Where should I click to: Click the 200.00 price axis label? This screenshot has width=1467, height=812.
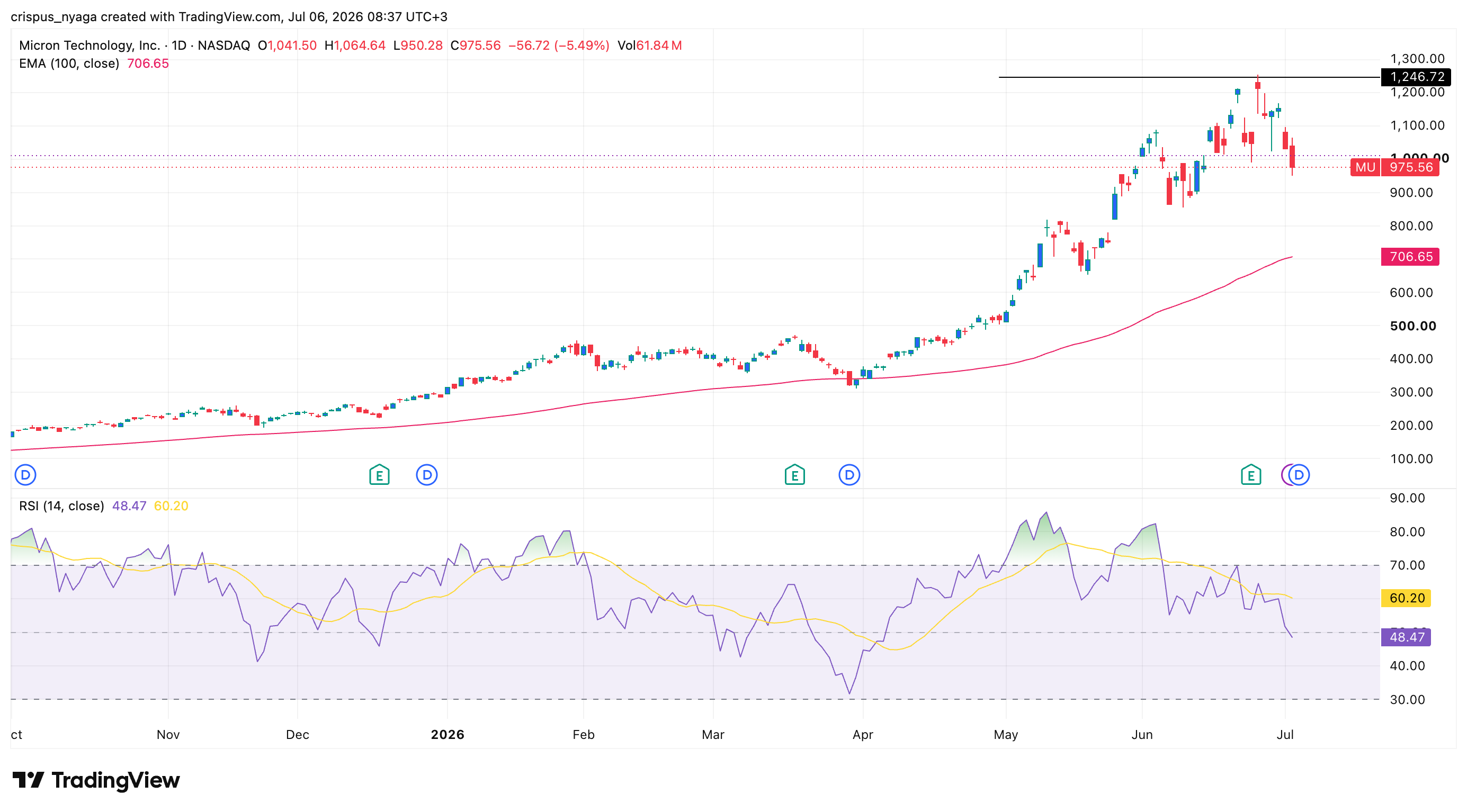tap(1411, 426)
